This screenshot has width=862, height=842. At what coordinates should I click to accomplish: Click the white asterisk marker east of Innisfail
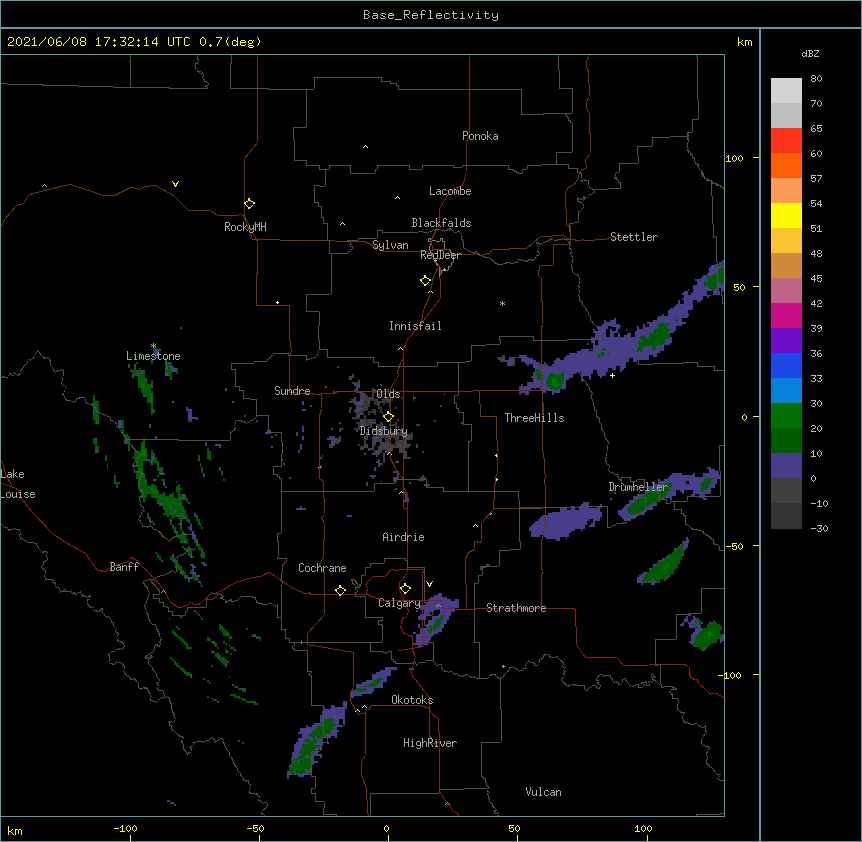[x=502, y=303]
